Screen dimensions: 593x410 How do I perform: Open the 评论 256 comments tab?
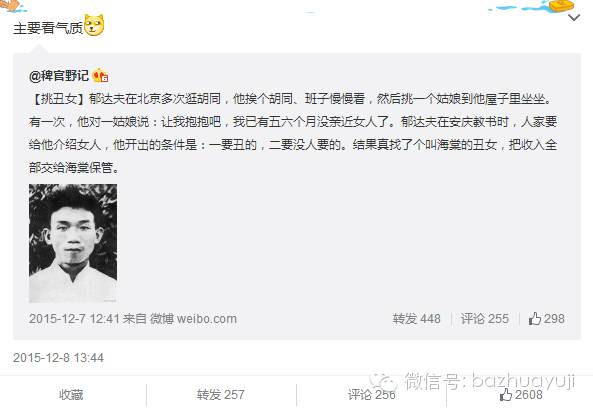click(371, 395)
